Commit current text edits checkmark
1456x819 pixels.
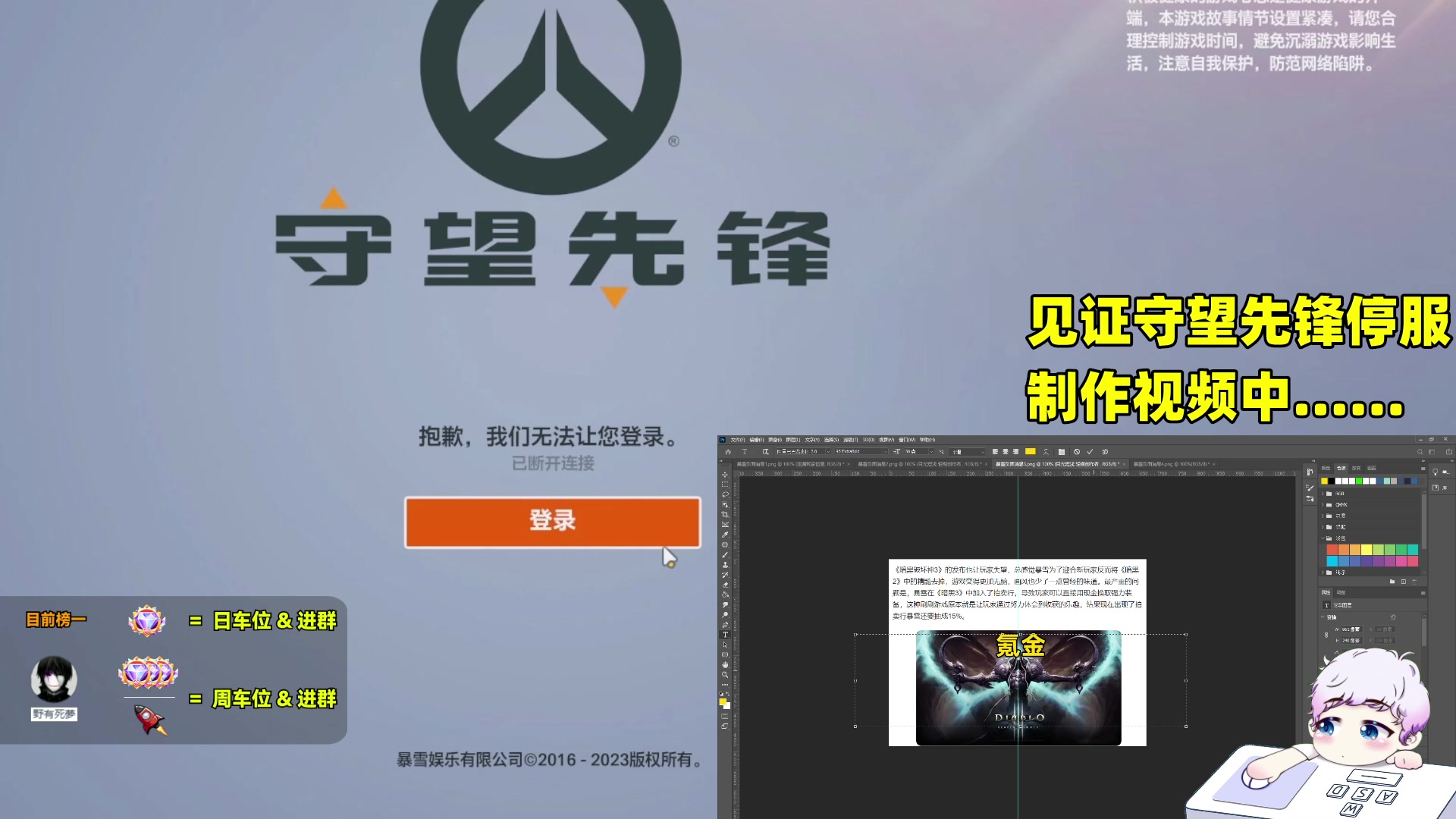click(1090, 452)
